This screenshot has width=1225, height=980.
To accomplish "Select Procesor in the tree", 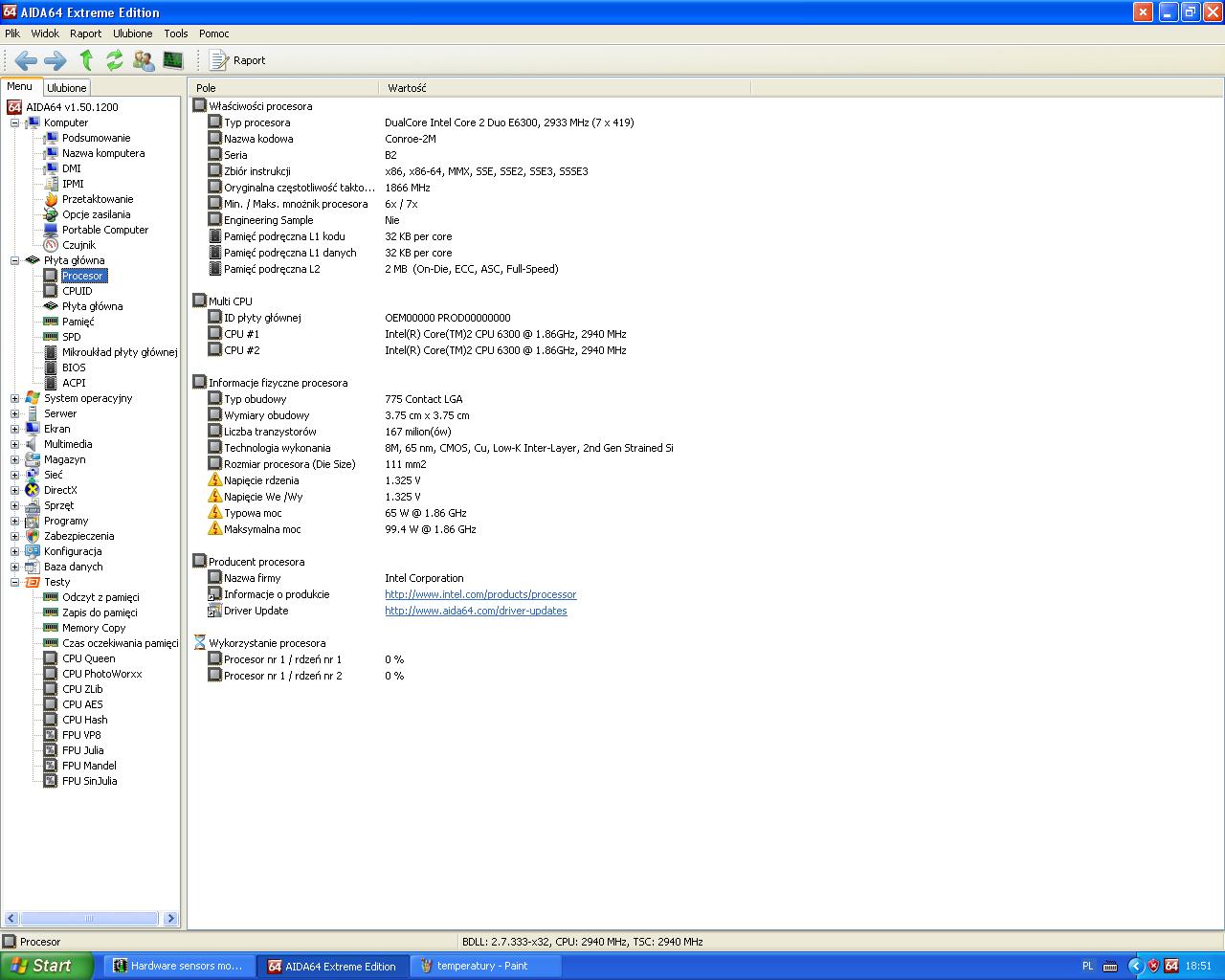I will pos(82,276).
